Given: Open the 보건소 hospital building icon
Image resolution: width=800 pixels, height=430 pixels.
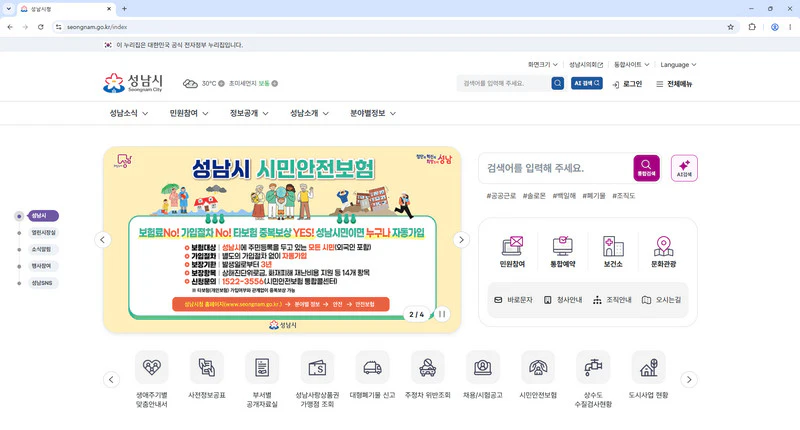Looking at the screenshot, I should (x=613, y=251).
